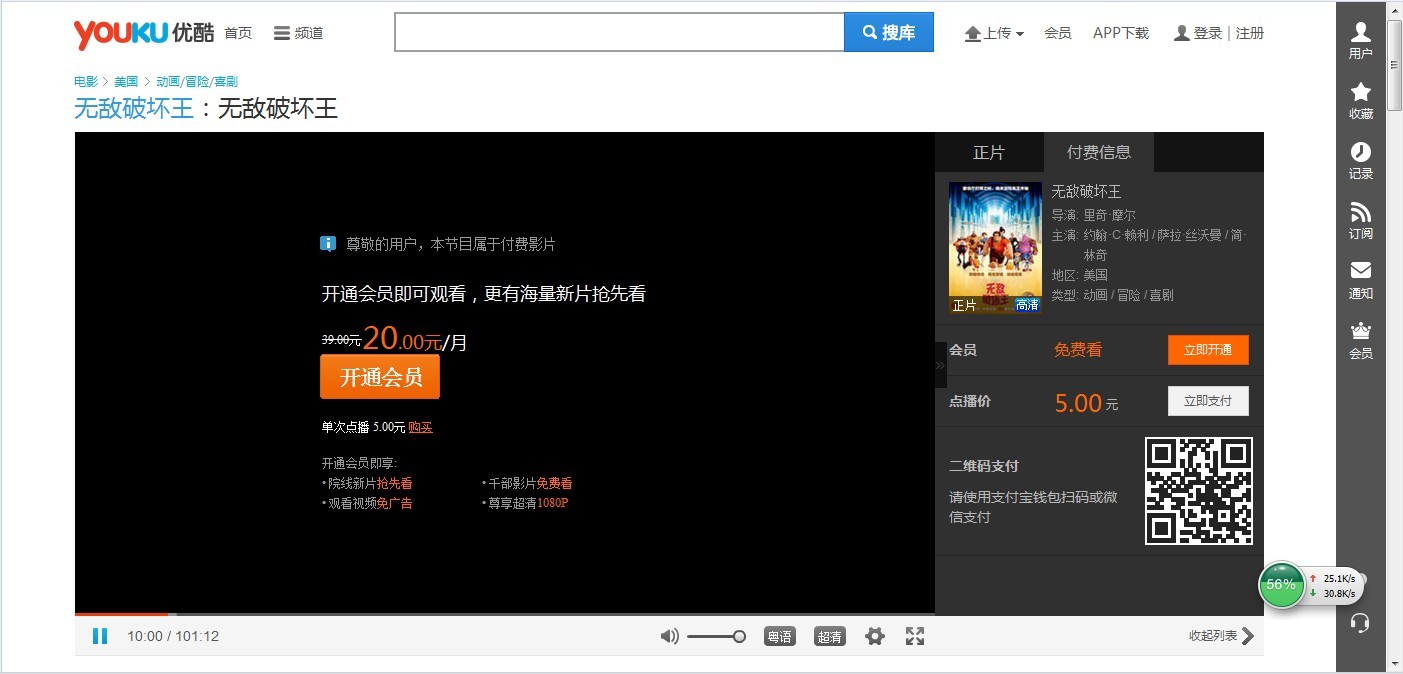Screen dimensions: 1403x674
Task: Open the 会员 link in top navigation
Action: click(x=1058, y=33)
